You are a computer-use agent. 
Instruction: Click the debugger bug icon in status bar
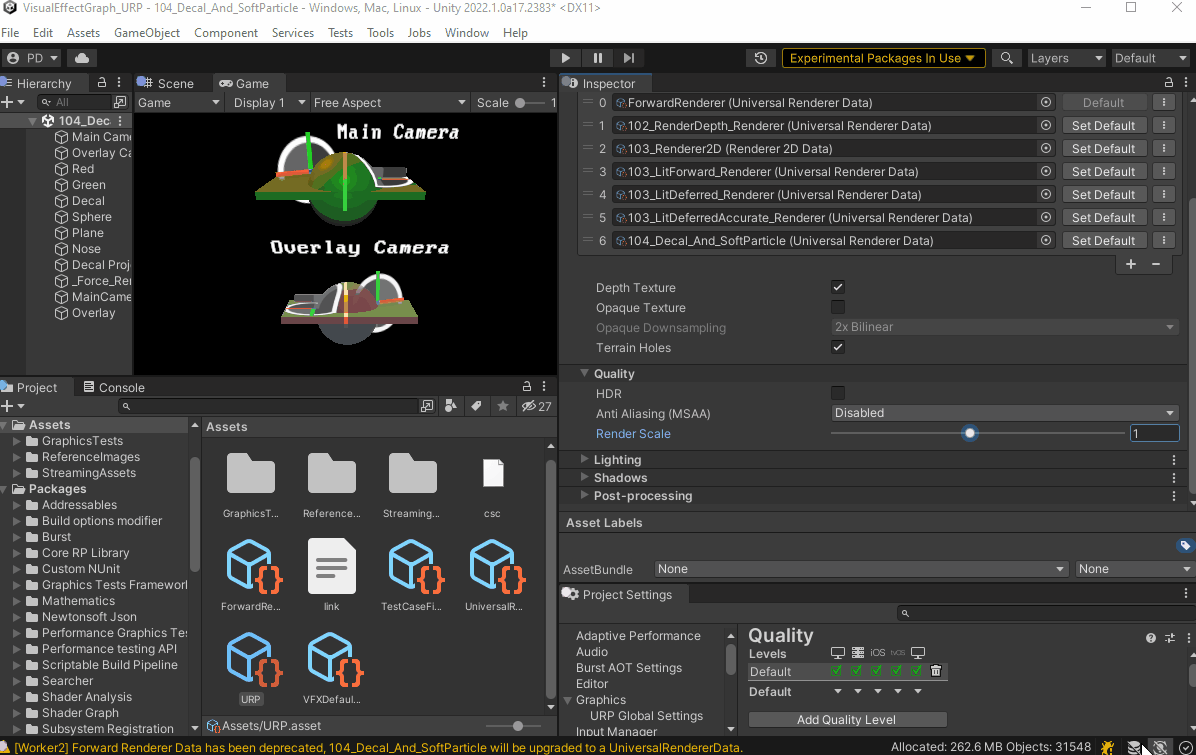(1108, 747)
